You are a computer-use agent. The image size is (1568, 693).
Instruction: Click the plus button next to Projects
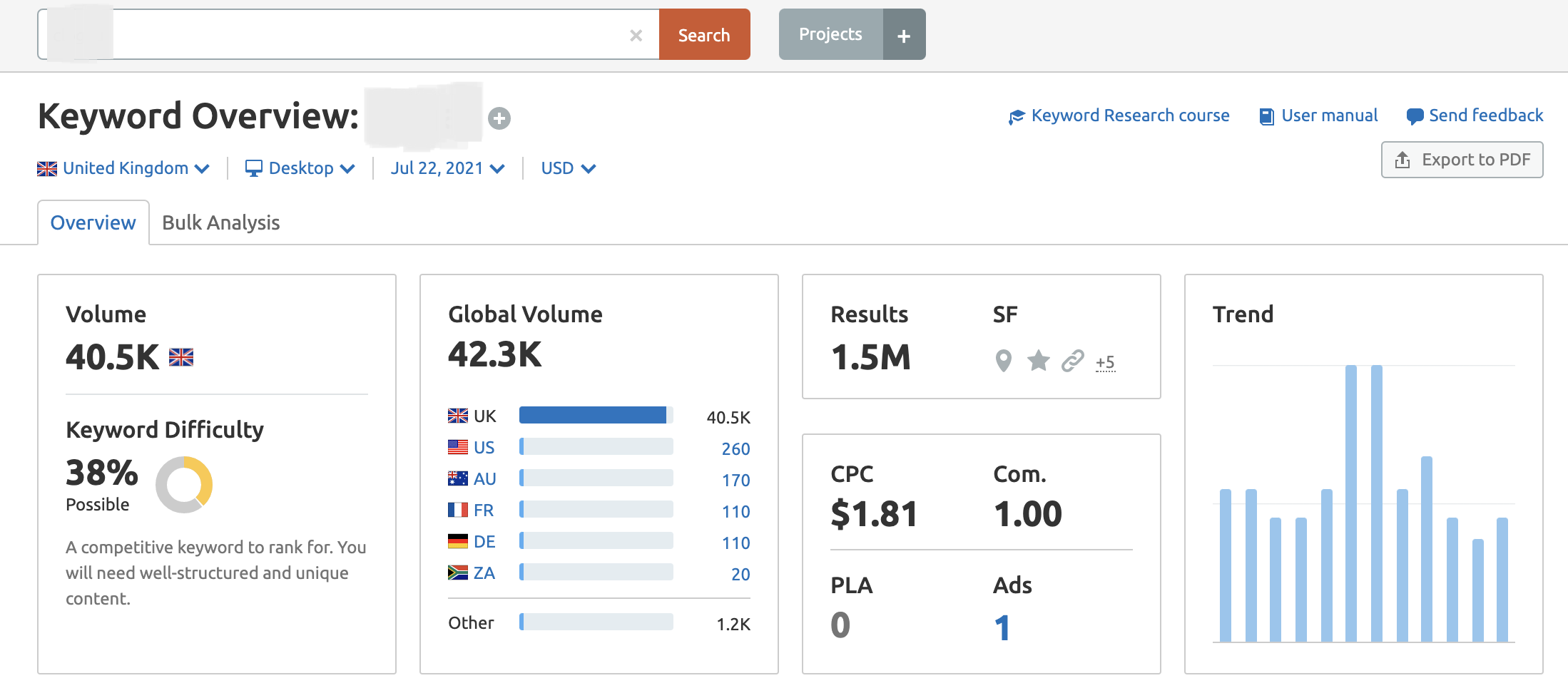tap(903, 35)
